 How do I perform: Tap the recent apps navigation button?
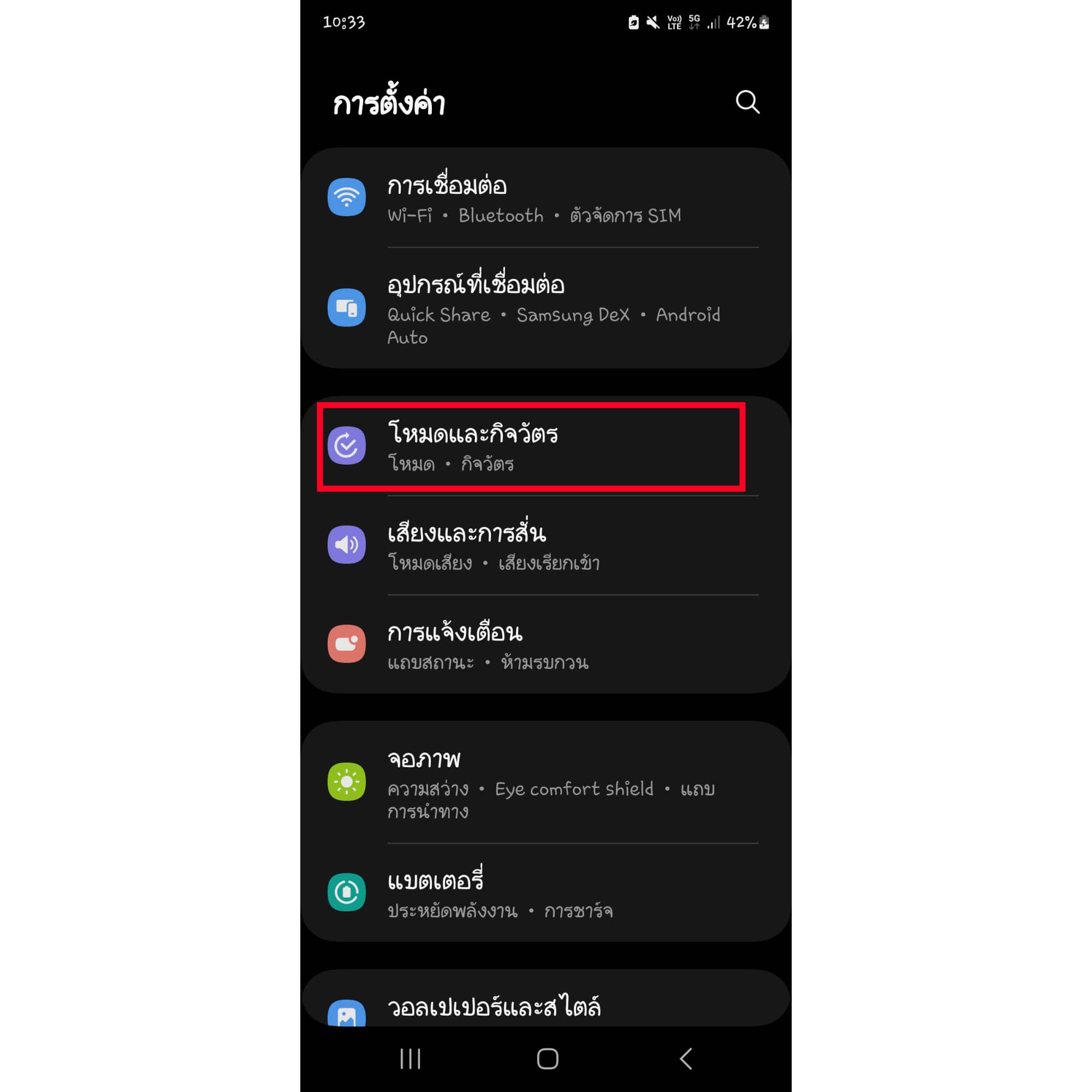(411, 1059)
